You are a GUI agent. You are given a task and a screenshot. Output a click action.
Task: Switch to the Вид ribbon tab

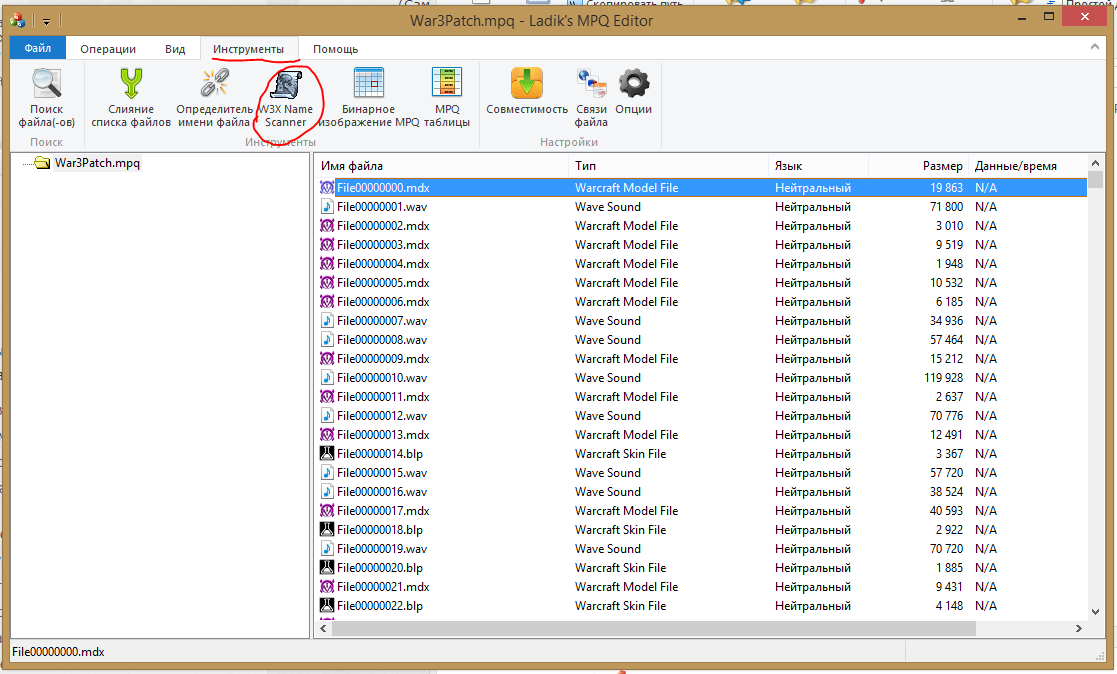tap(175, 48)
